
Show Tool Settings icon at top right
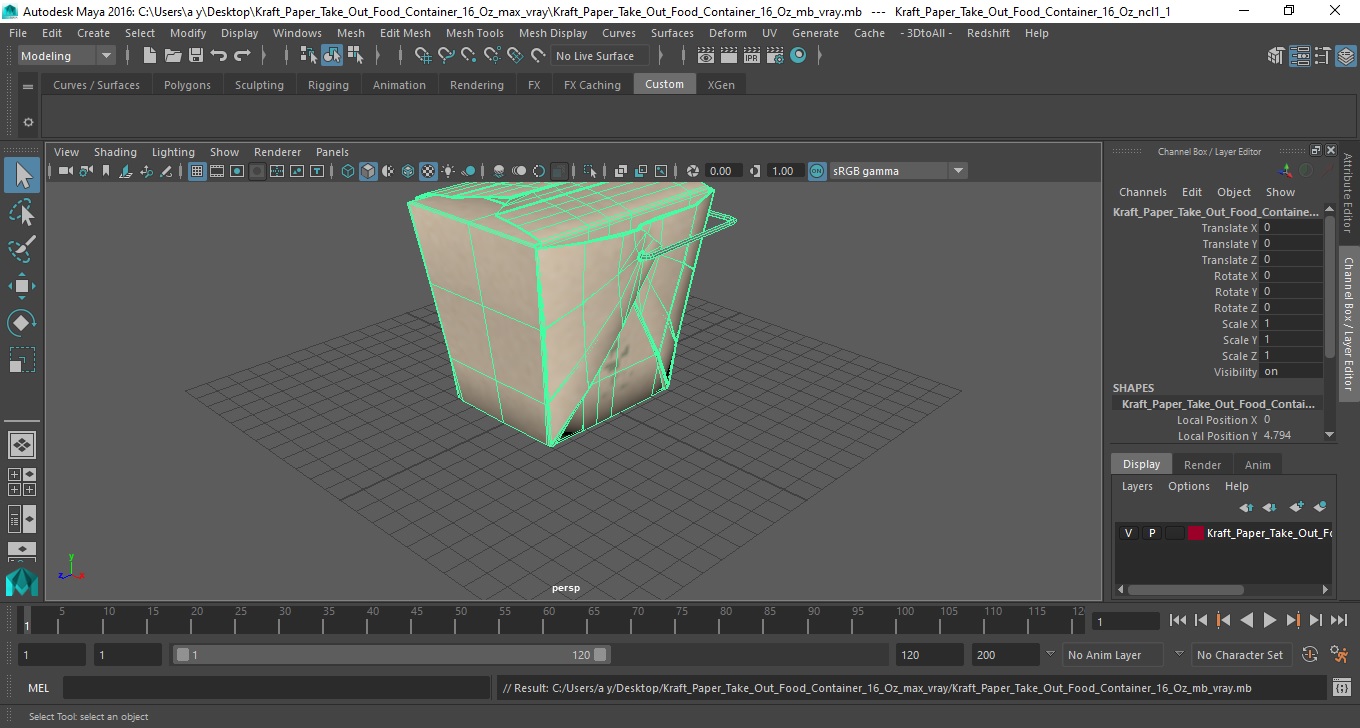coord(1322,56)
